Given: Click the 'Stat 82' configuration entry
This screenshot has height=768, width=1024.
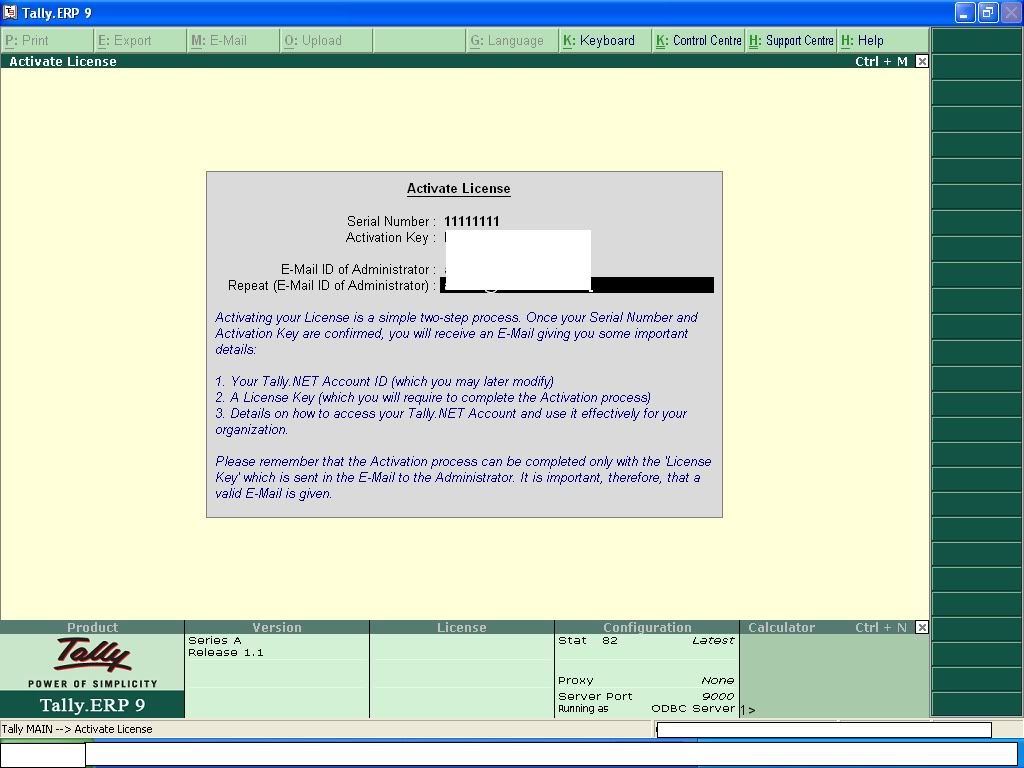Looking at the screenshot, I should tap(646, 641).
